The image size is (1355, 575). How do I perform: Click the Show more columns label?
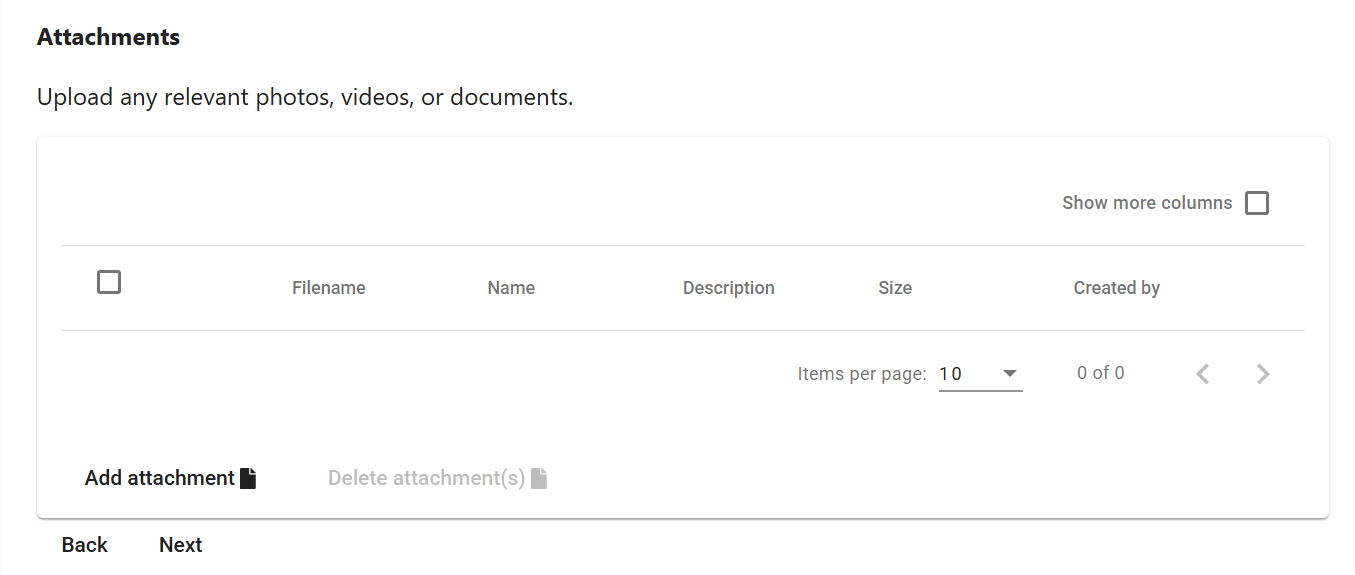(1147, 203)
